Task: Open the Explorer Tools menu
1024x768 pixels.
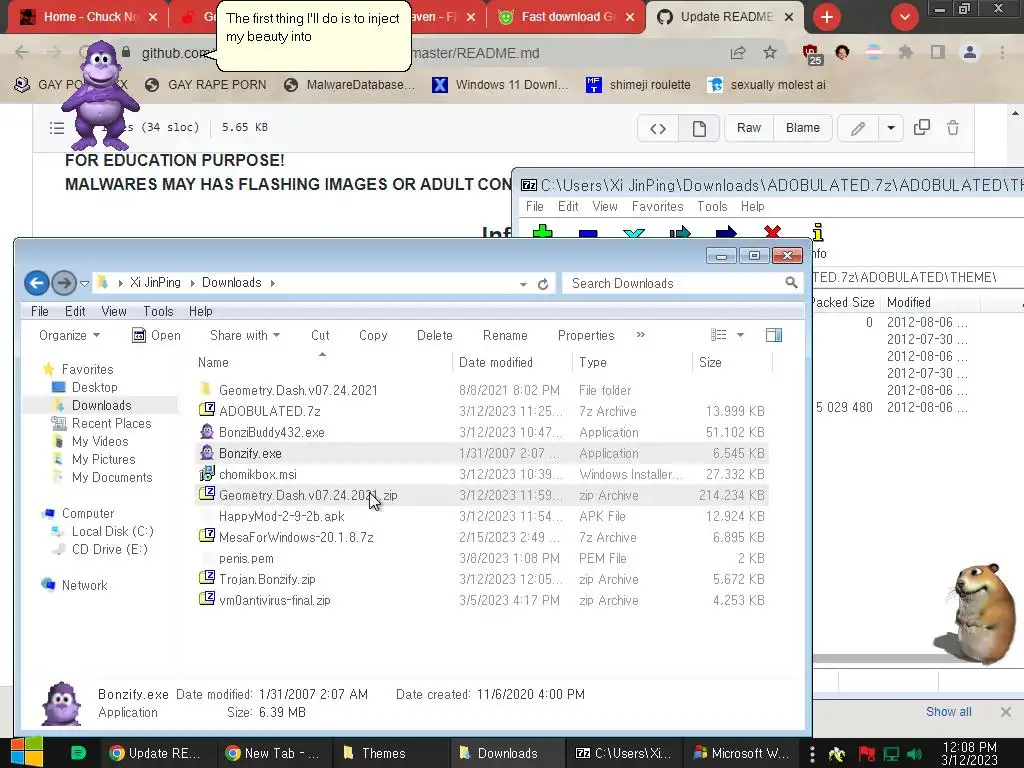Action: (x=158, y=312)
